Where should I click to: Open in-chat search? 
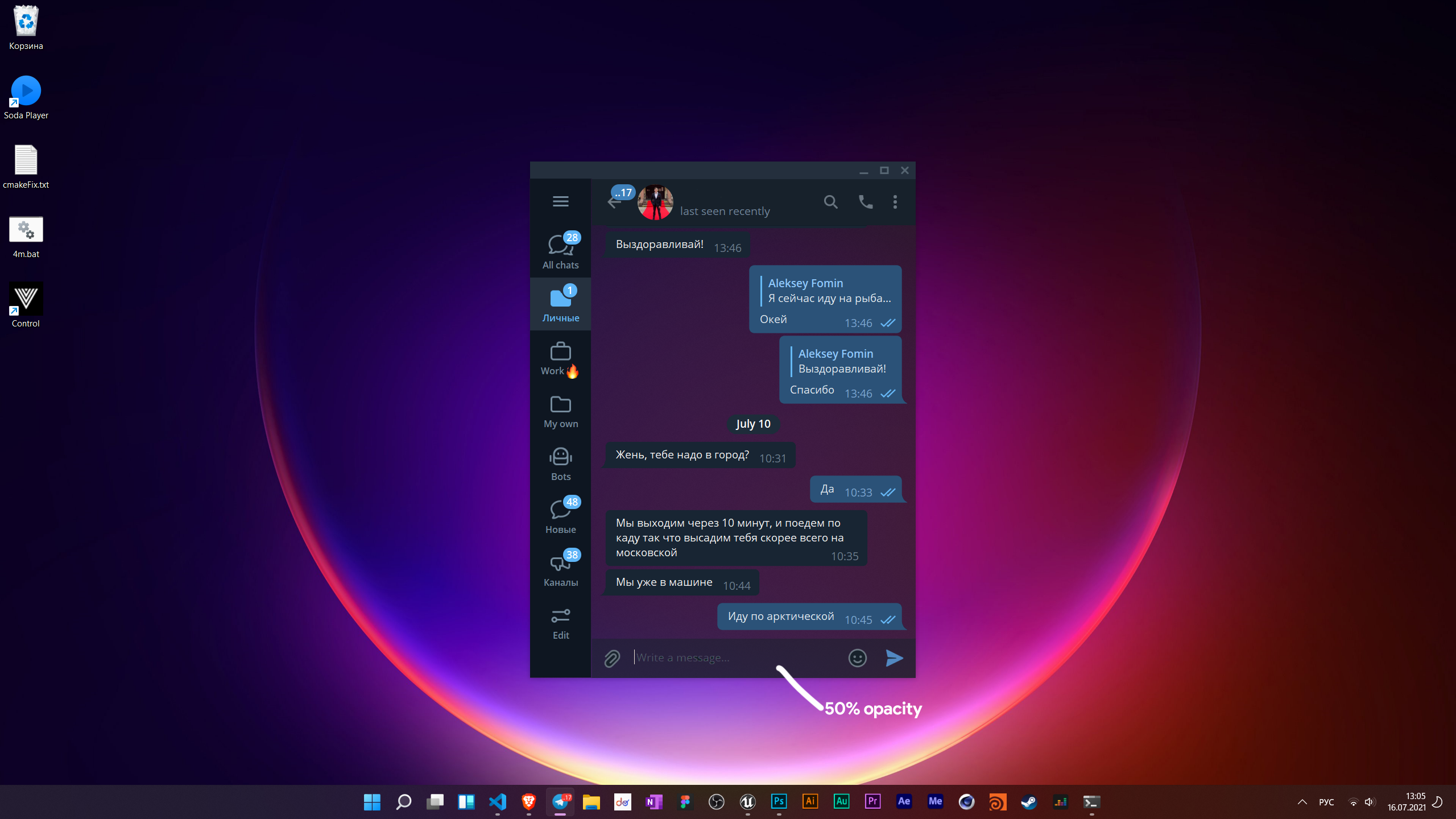(x=831, y=202)
